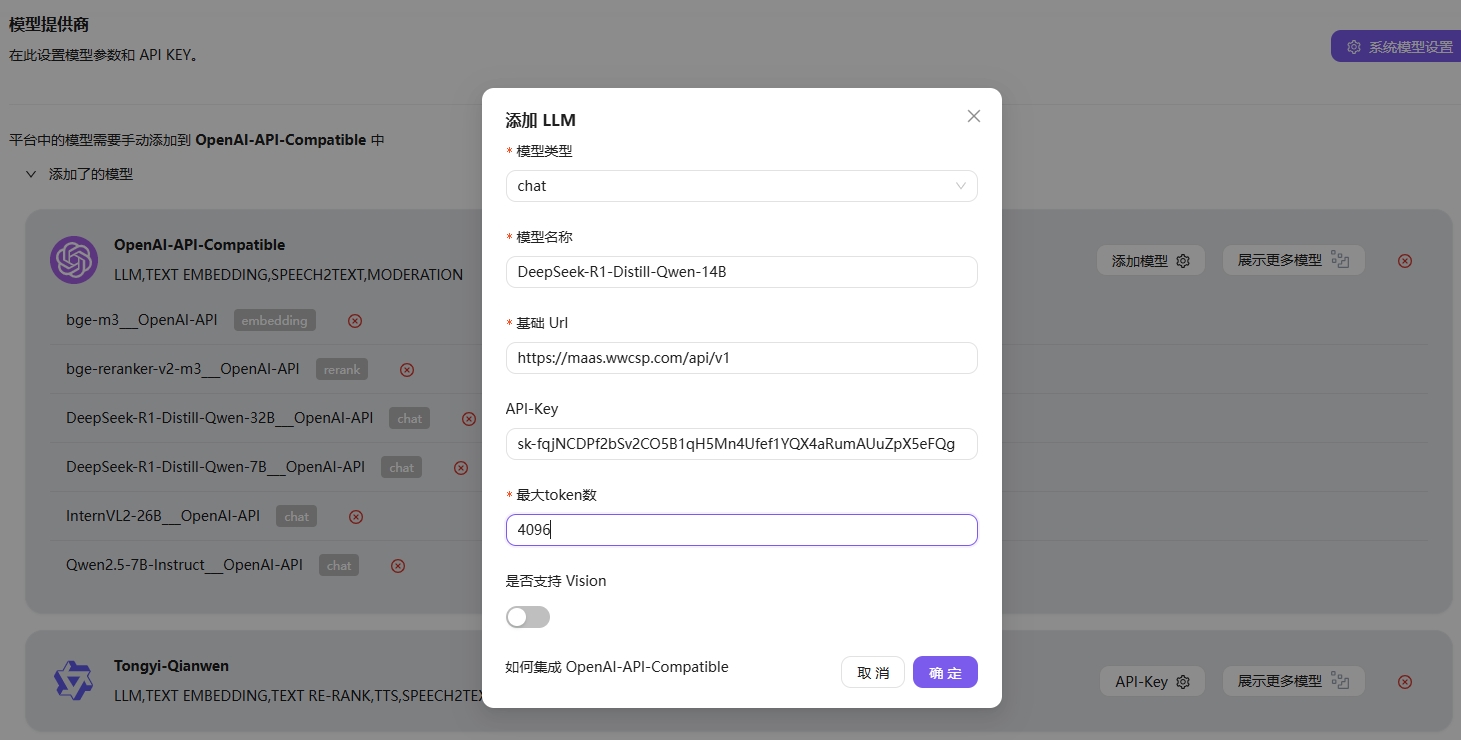Select InternVL2-26B__OpenAI-API model name
Viewport: 1461px width, 740px height.
(x=163, y=516)
